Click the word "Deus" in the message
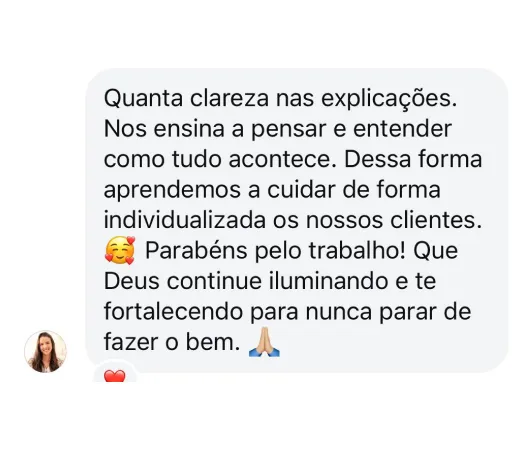The height and width of the screenshot is (450, 528). coord(132,282)
